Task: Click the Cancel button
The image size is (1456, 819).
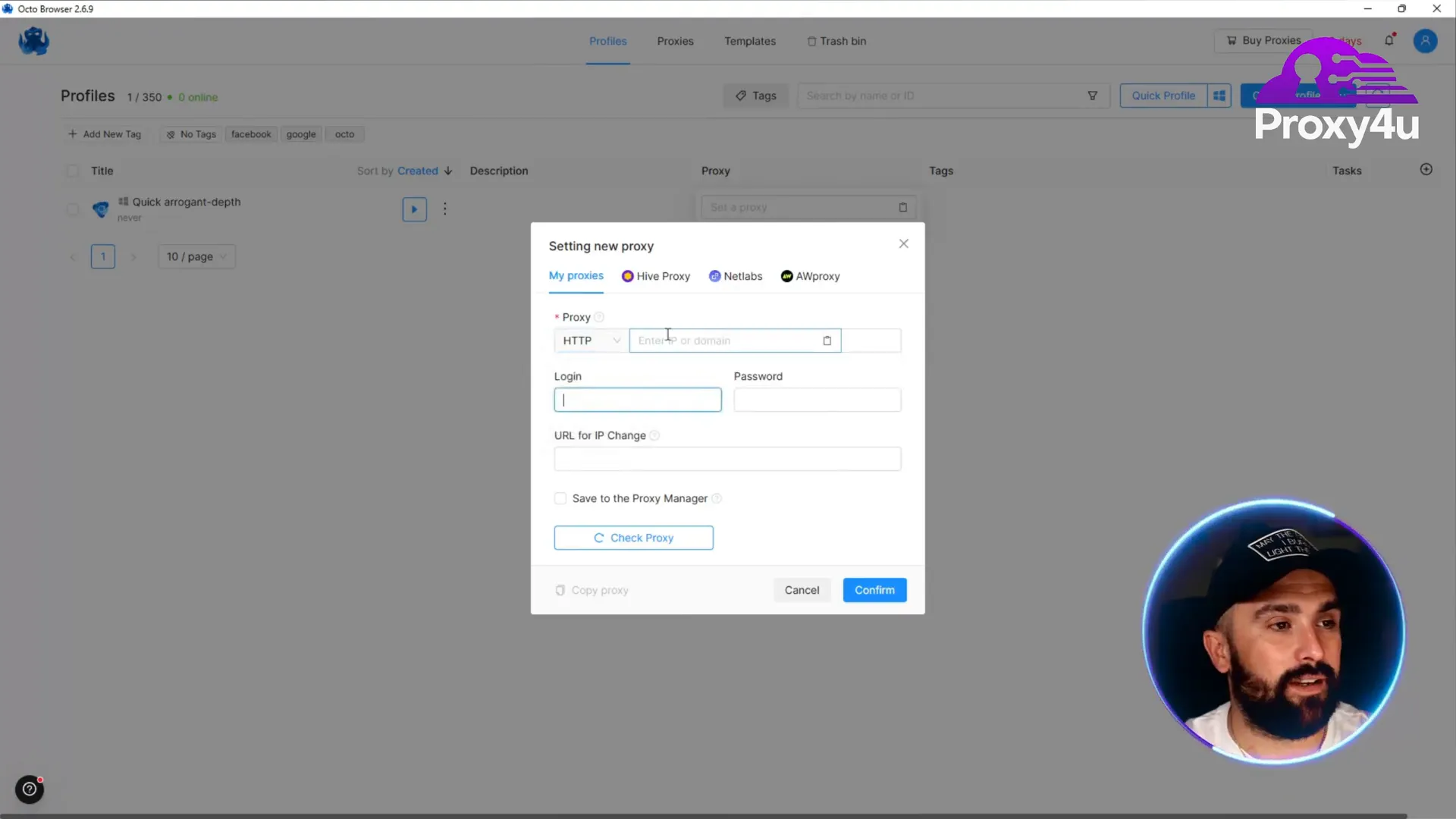Action: [802, 590]
